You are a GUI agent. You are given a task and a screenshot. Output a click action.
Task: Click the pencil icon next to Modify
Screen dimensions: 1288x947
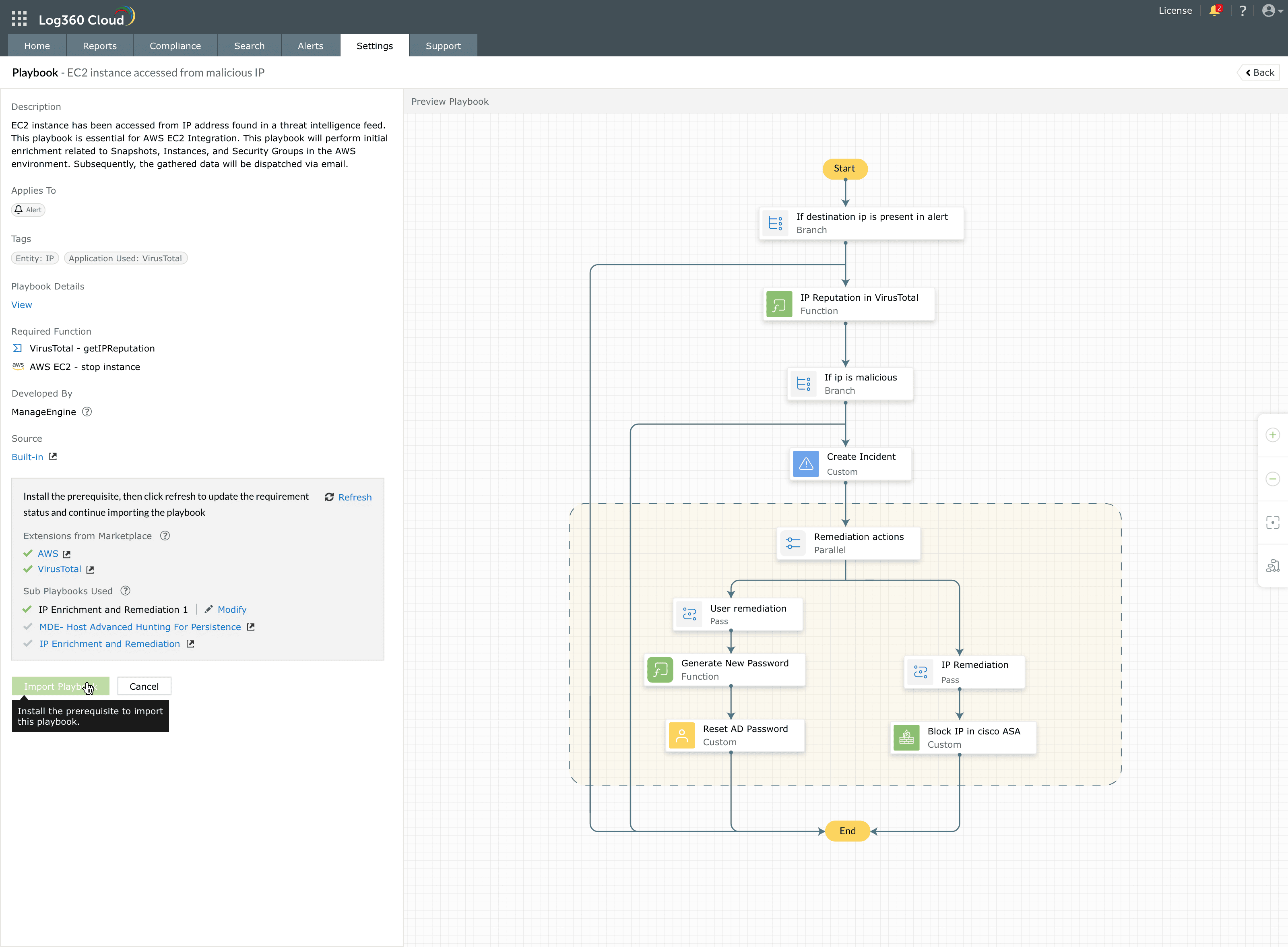pos(208,609)
